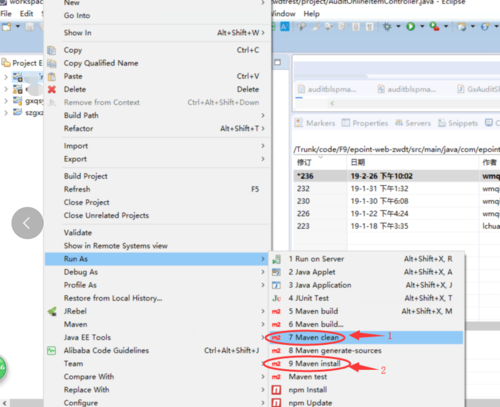Expand the Build Path submenu
500x407 pixels.
157,116
